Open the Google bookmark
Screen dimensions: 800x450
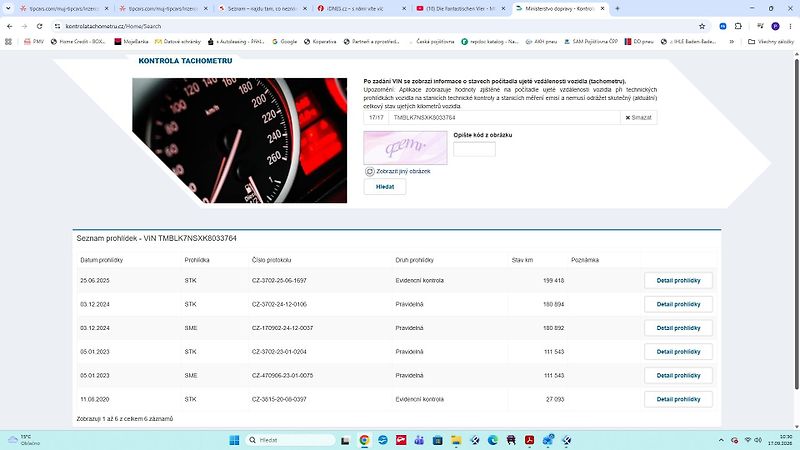pos(284,41)
